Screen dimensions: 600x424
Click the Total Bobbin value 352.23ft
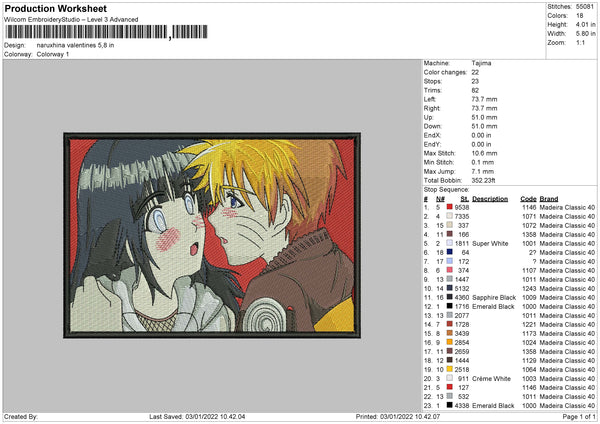[483, 180]
